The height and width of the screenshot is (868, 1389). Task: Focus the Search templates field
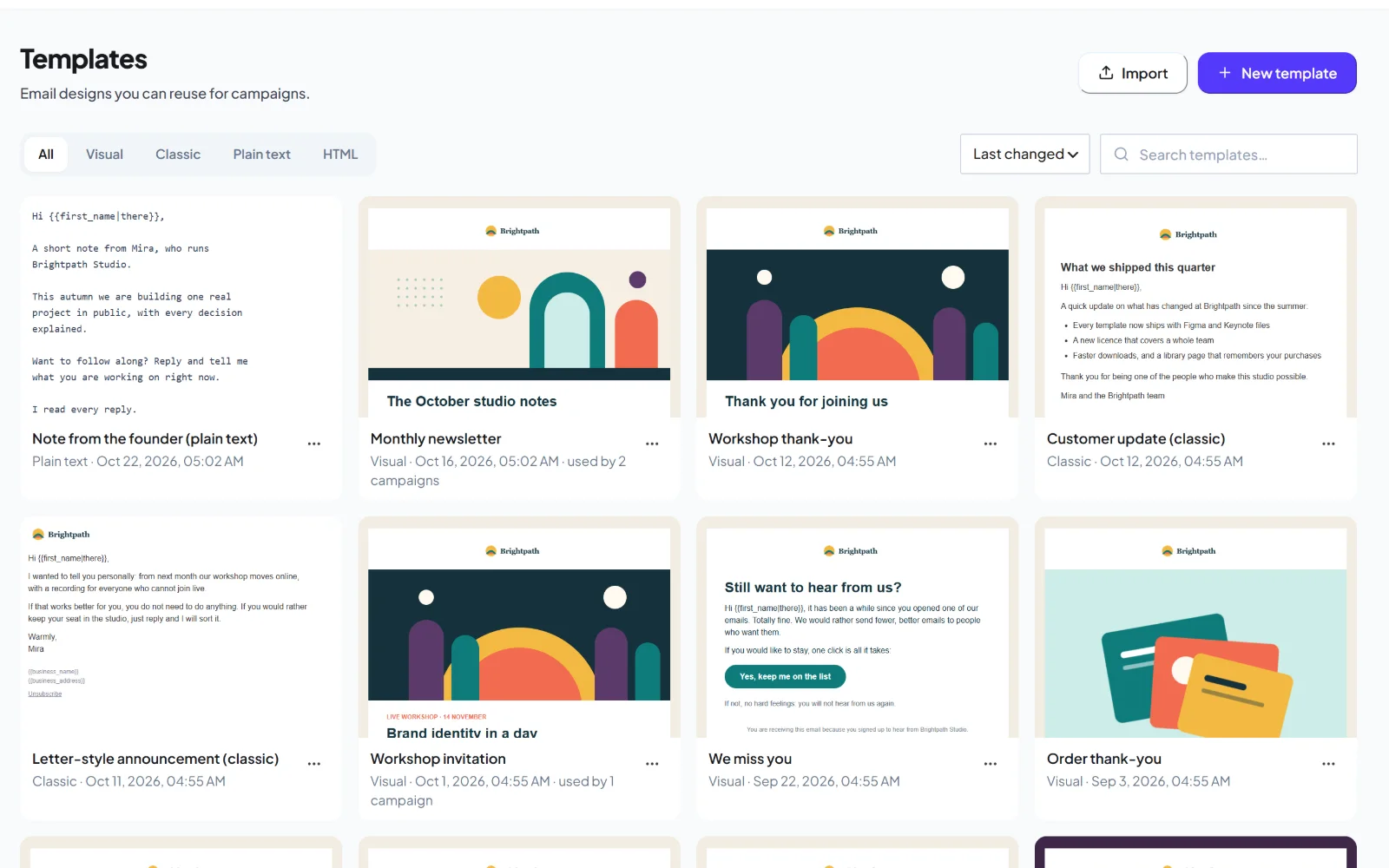coord(1228,154)
